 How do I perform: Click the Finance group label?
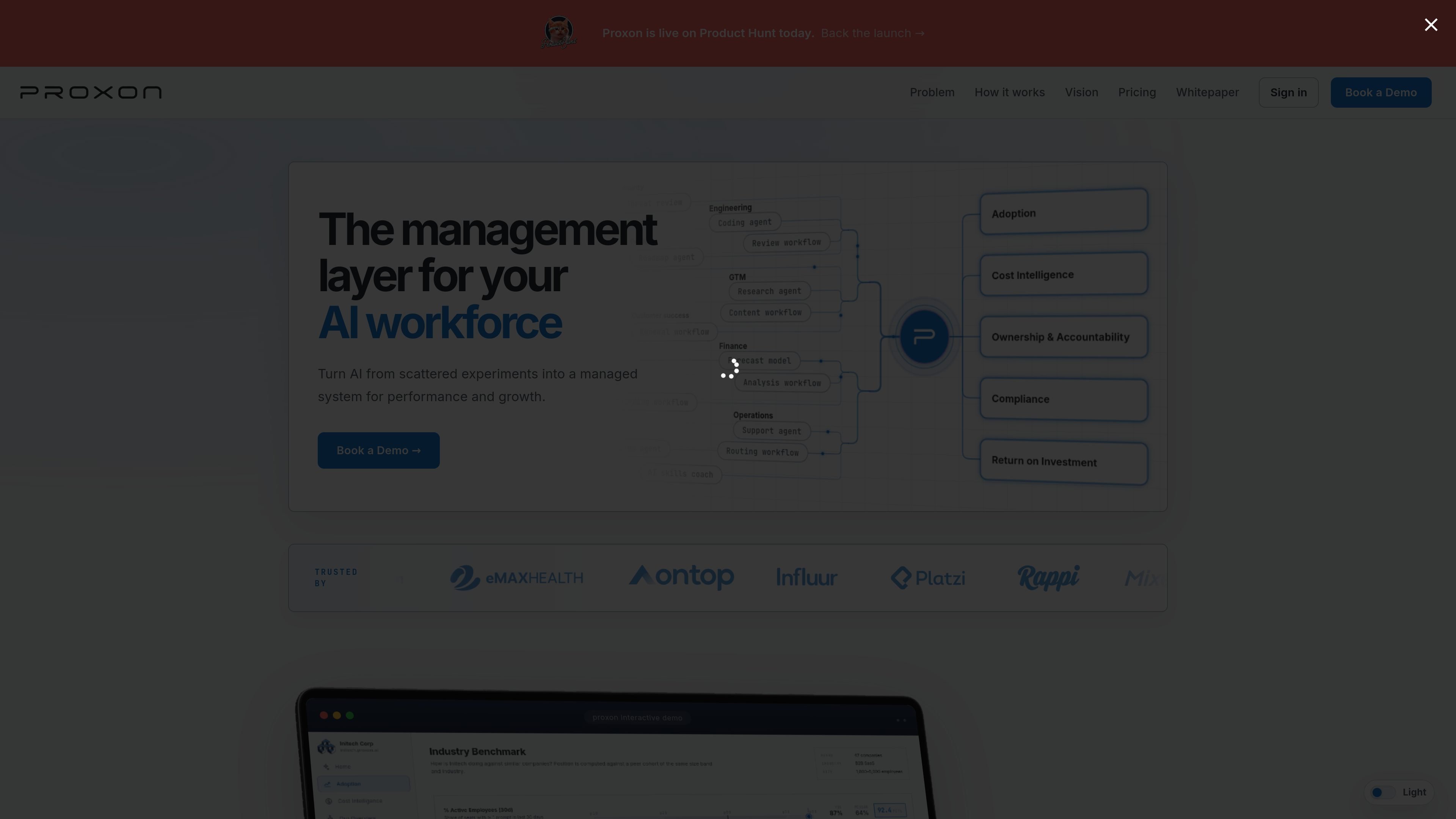point(733,346)
